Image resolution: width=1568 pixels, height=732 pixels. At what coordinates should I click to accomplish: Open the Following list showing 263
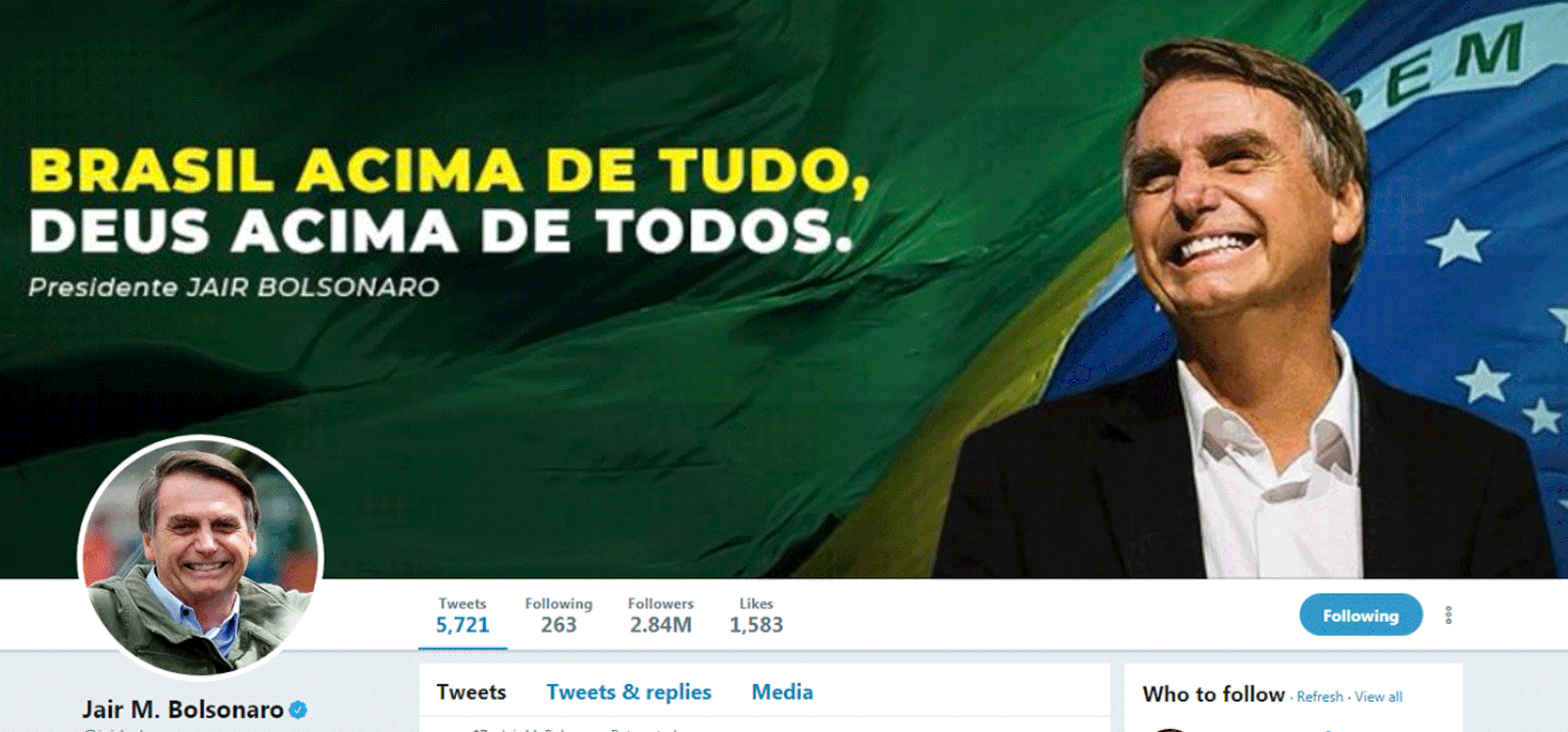(x=559, y=615)
